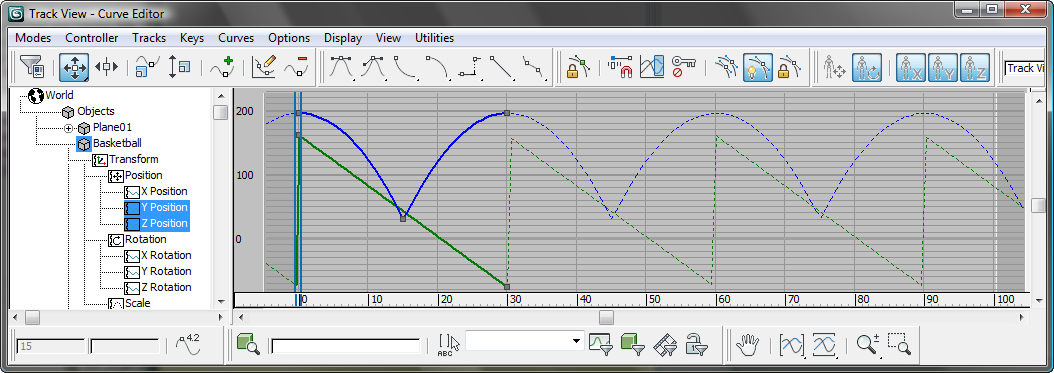Expand the Plane01 tree node
The width and height of the screenshot is (1054, 373).
coord(69,128)
